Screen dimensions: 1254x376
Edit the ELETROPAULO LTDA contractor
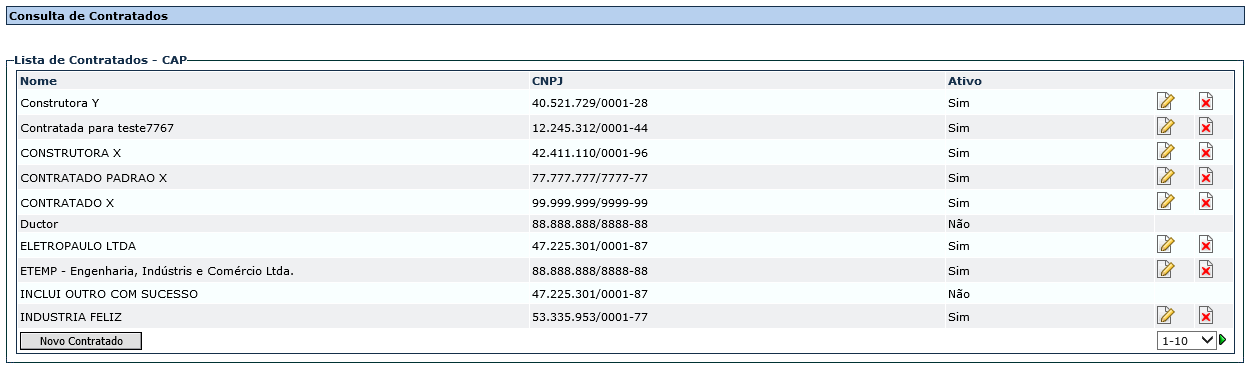pos(1165,244)
